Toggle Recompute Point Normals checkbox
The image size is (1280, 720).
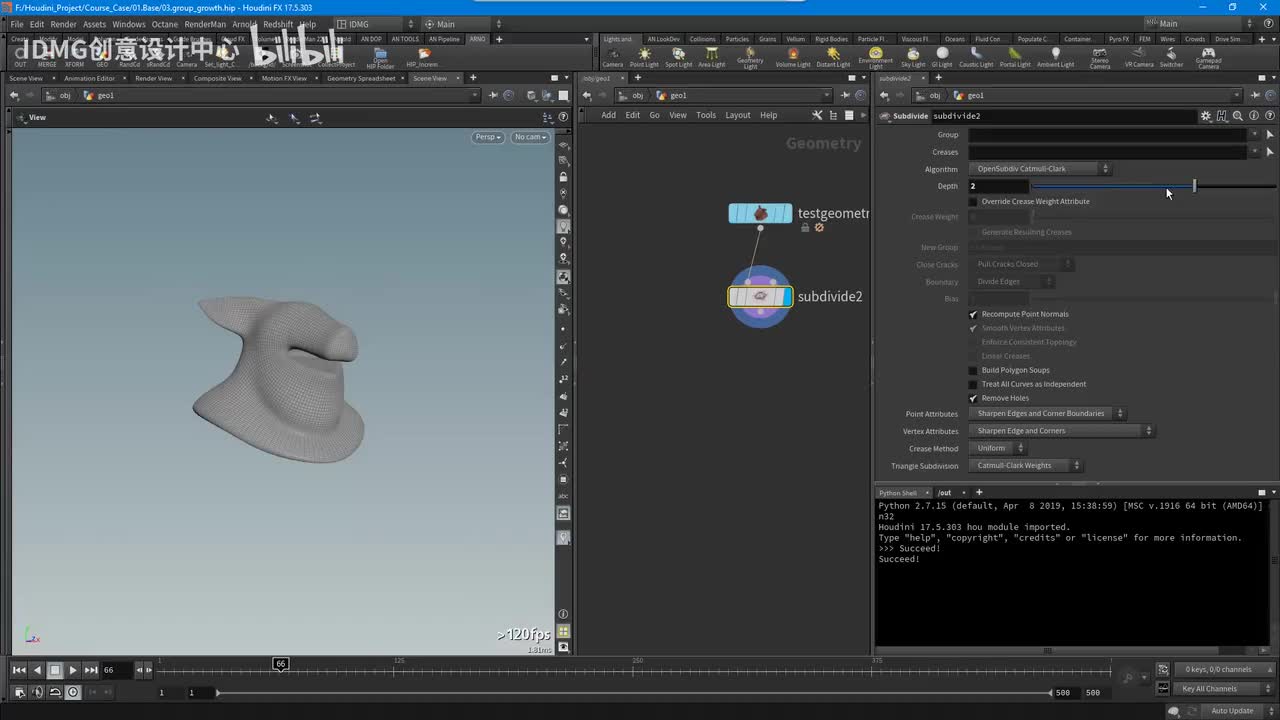coord(973,314)
